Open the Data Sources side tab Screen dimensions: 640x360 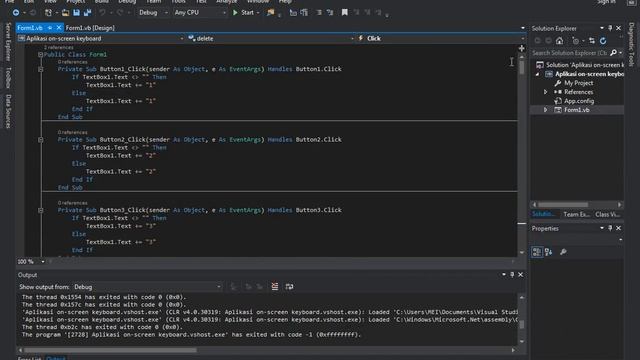pos(8,111)
